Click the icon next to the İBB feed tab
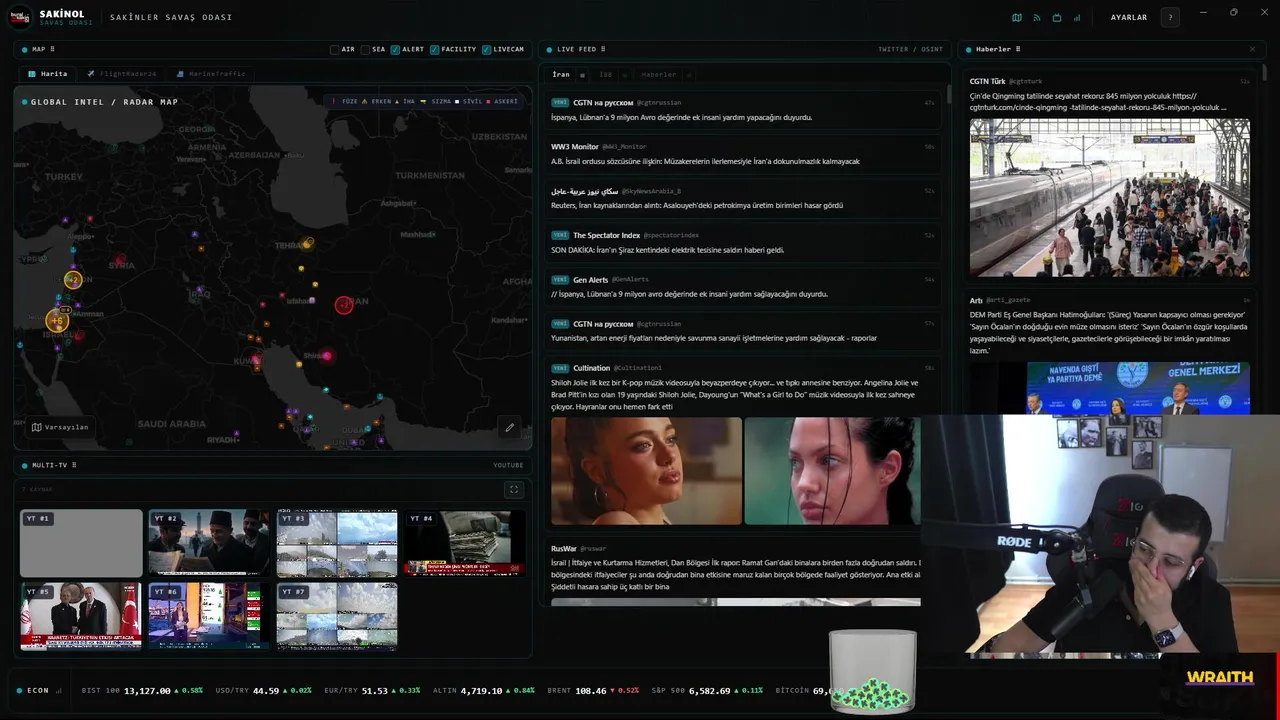 coord(625,75)
